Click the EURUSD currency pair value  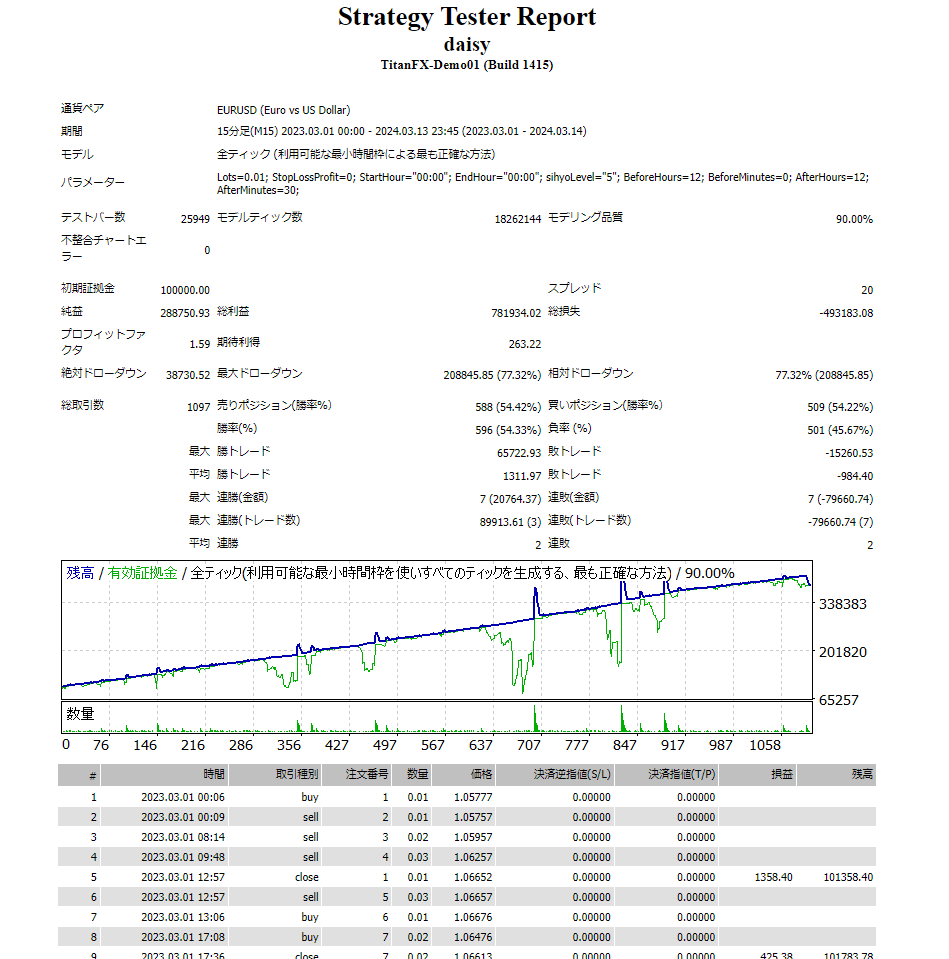[x=283, y=110]
